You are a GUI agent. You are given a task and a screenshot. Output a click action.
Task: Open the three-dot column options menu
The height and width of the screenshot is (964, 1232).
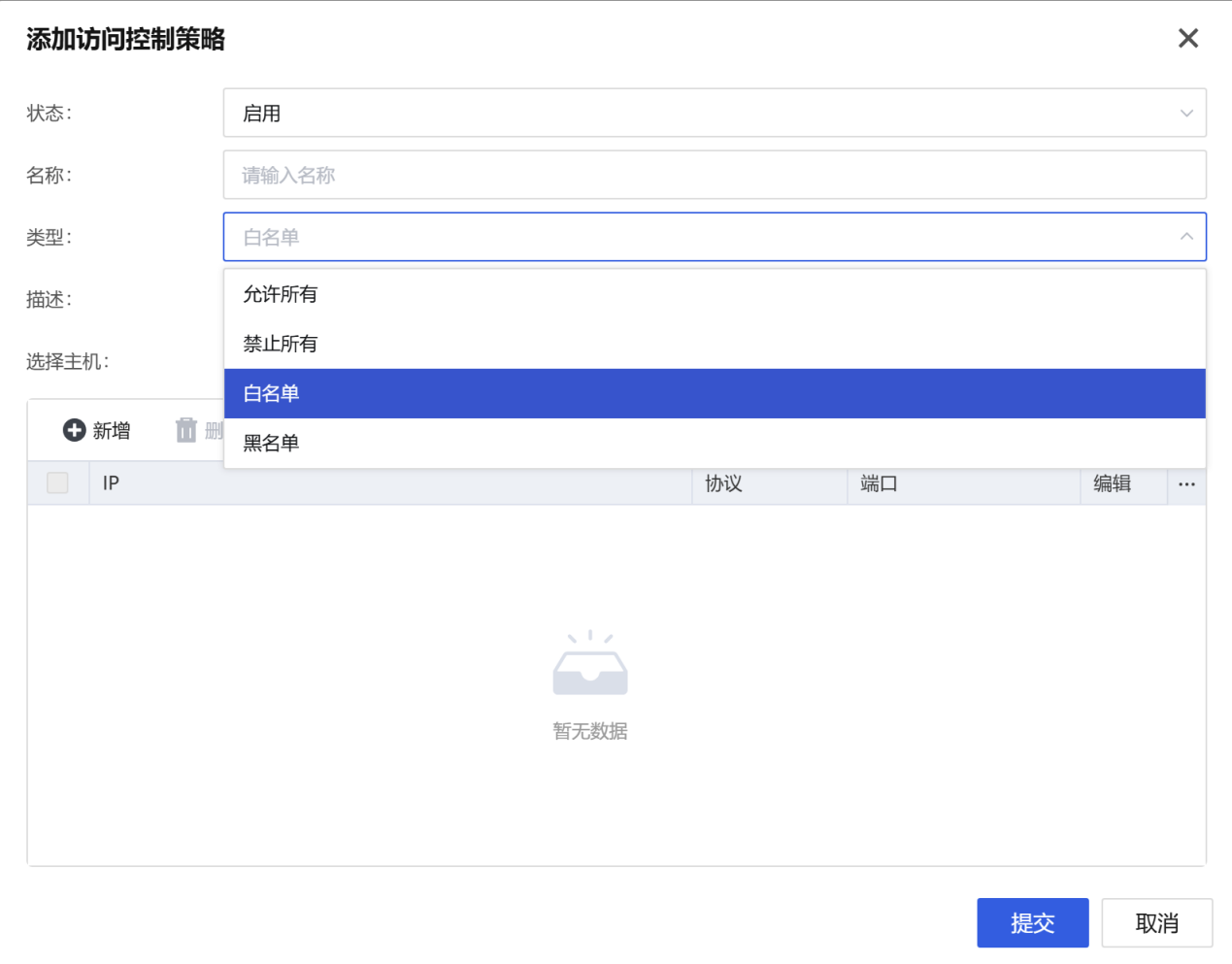click(1186, 483)
